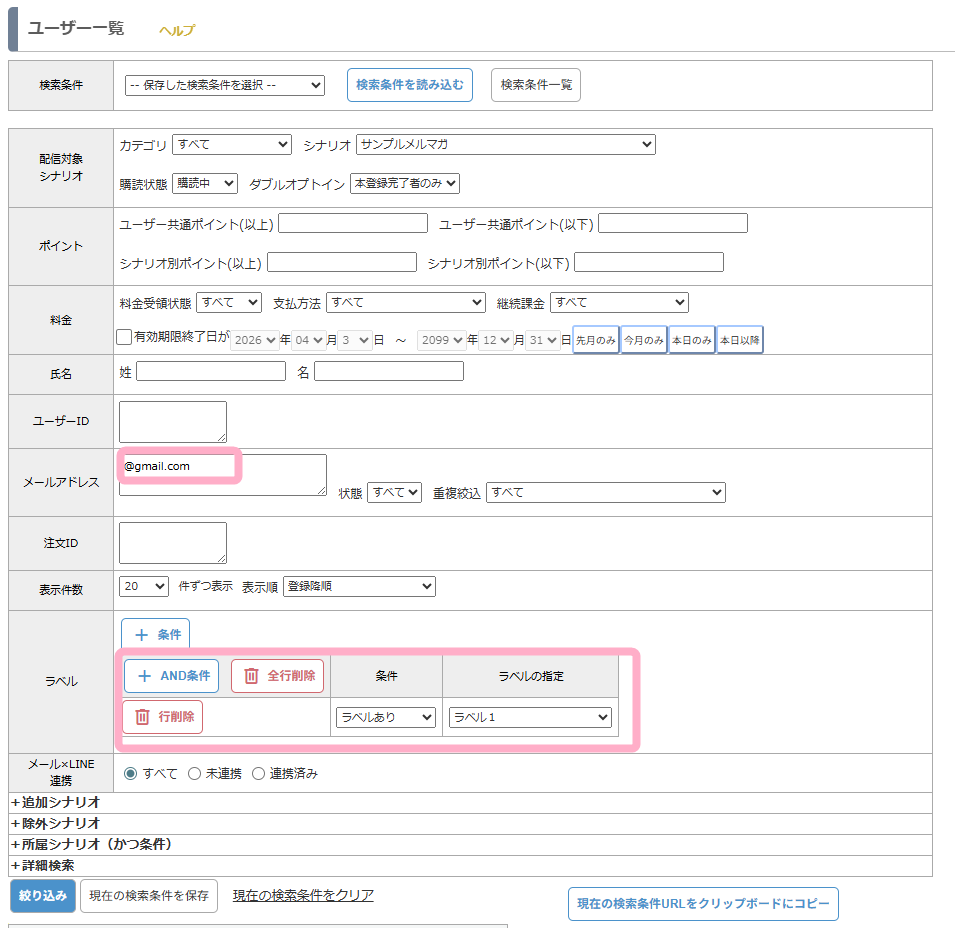
Task: Click the 検索条件を読み込む button
Action: 410,85
